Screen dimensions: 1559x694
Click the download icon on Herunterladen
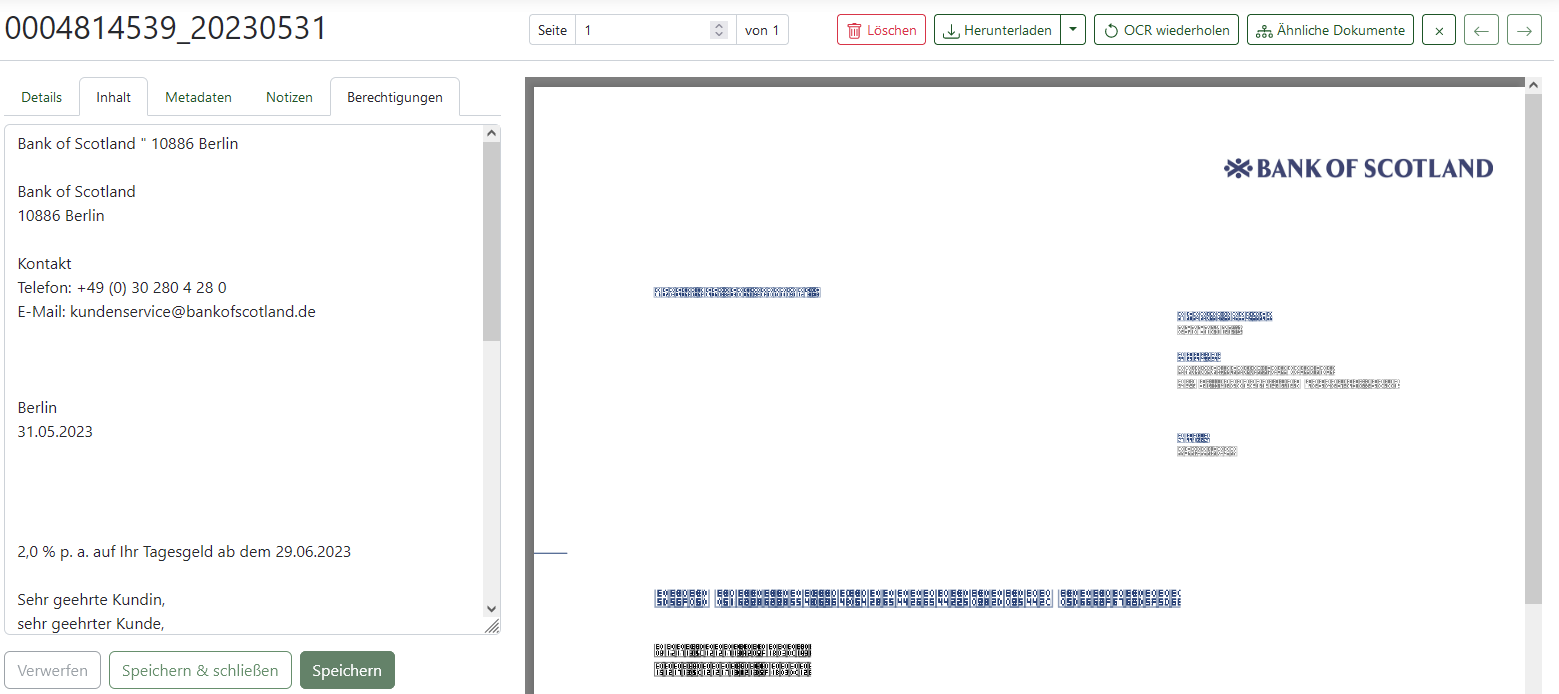click(952, 30)
